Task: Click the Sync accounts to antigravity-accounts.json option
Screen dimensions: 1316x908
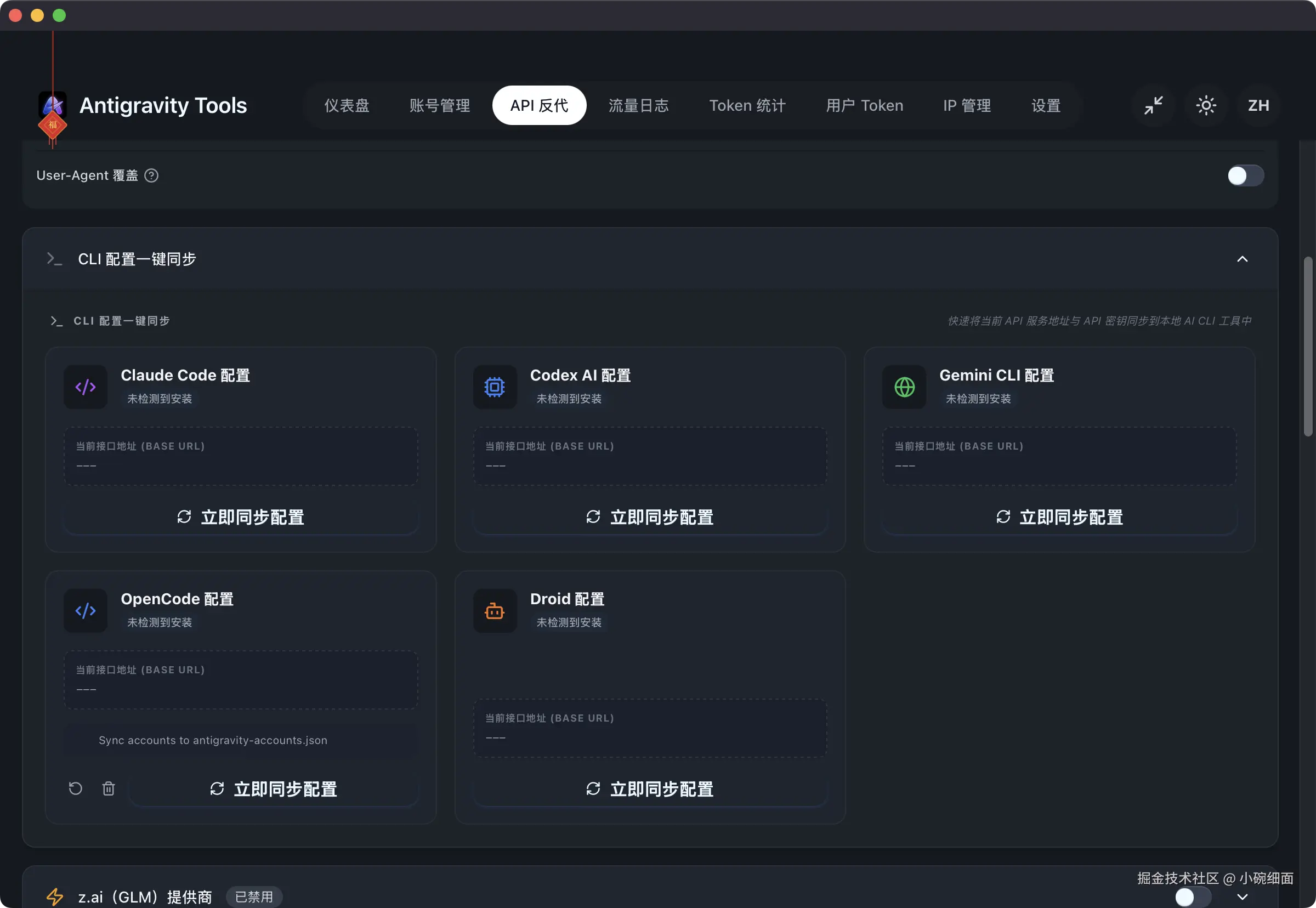Action: click(213, 740)
